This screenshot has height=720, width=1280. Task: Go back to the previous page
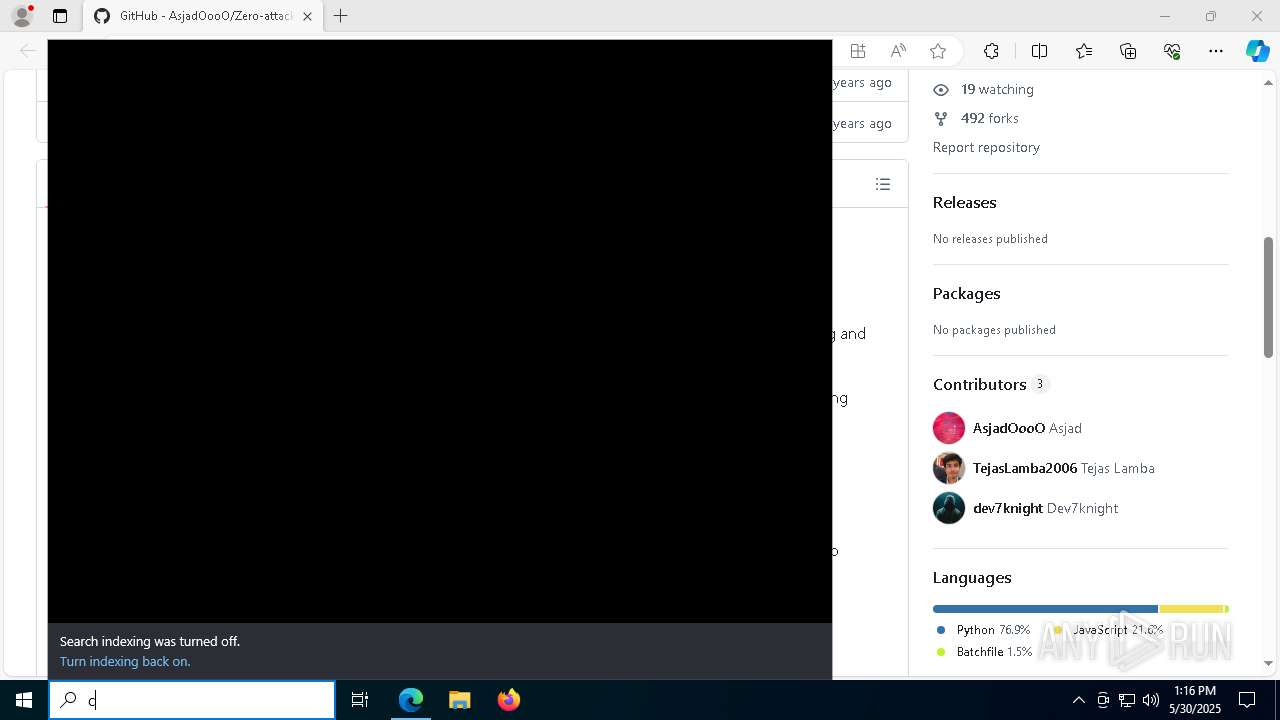[27, 51]
